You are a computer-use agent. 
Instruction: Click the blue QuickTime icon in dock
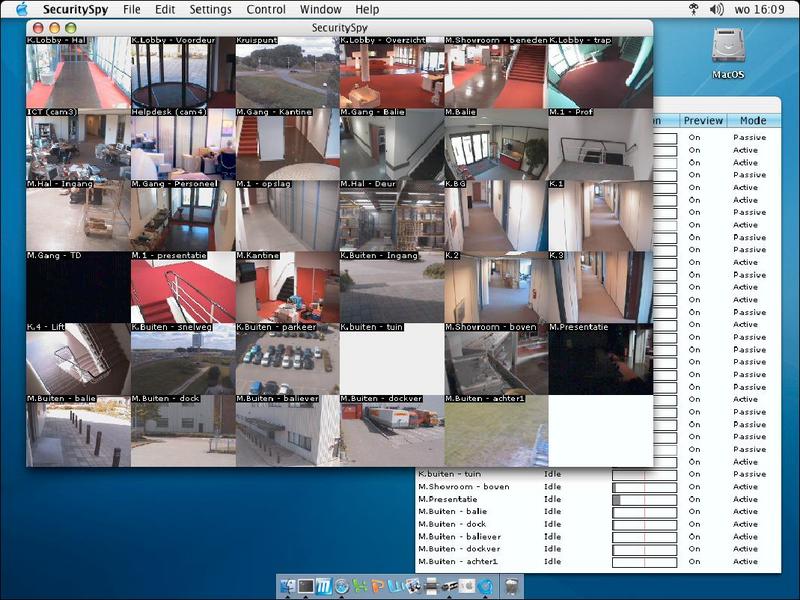484,585
